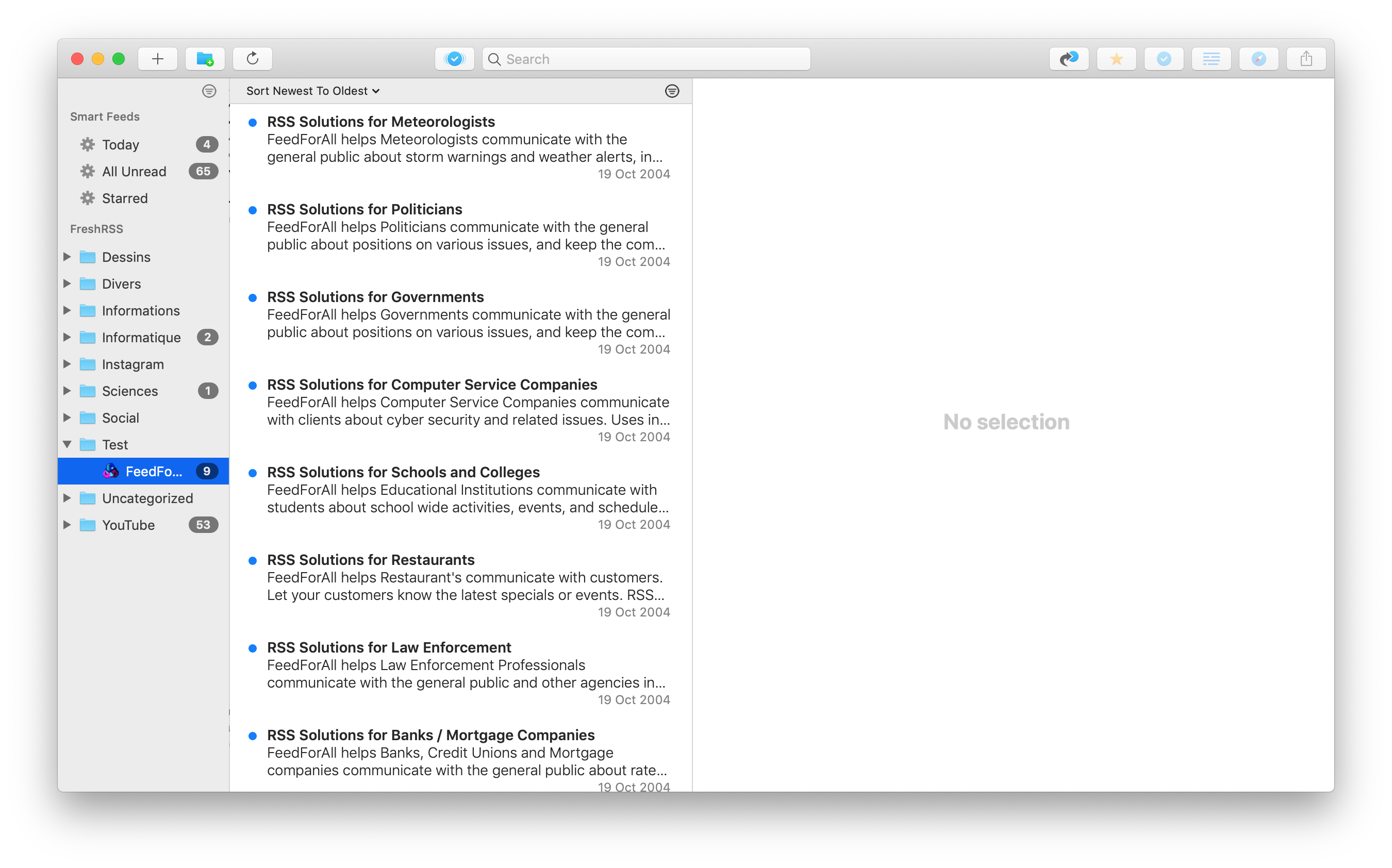Toggle the mark read checkmark toolbar icon

click(1164, 59)
